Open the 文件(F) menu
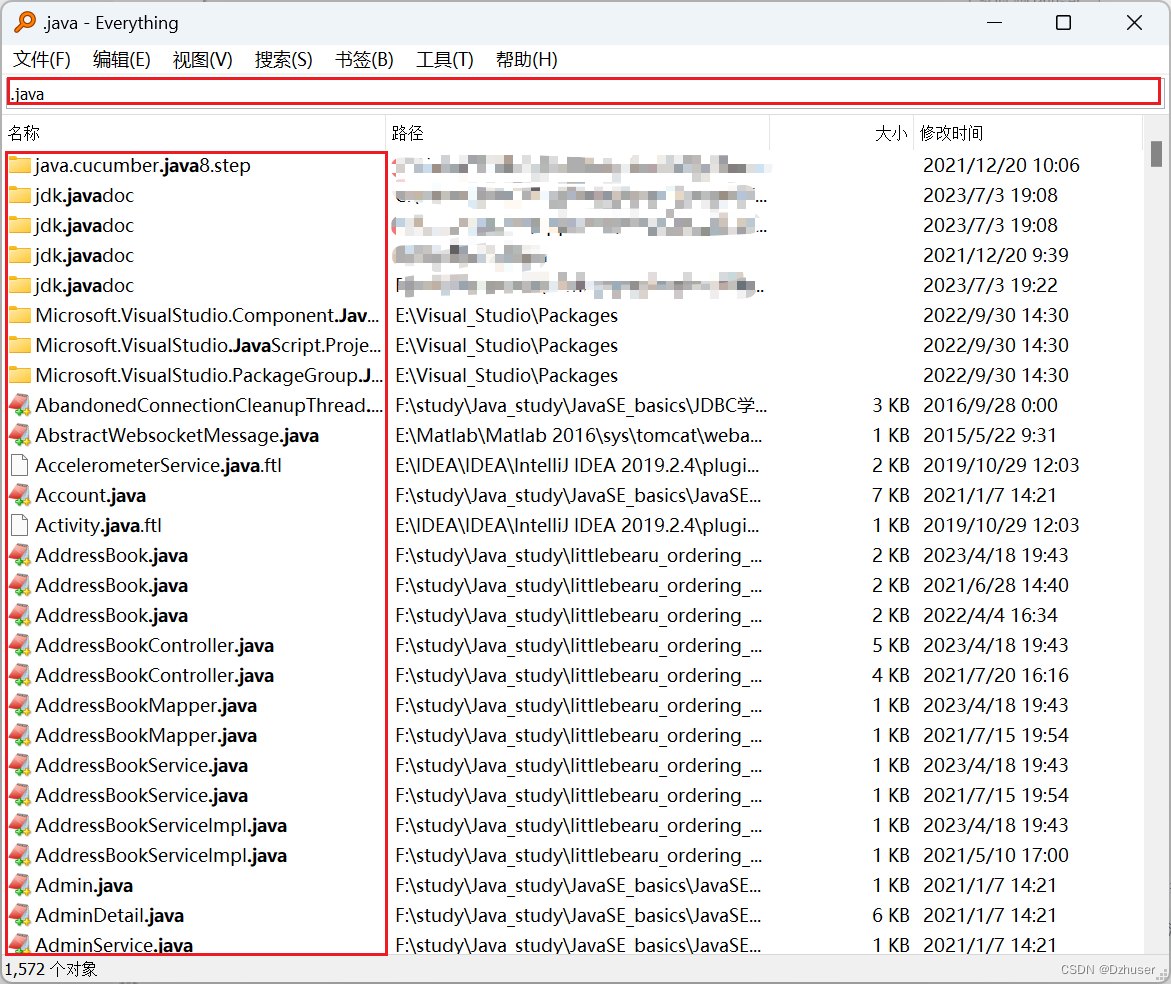 click(x=42, y=60)
